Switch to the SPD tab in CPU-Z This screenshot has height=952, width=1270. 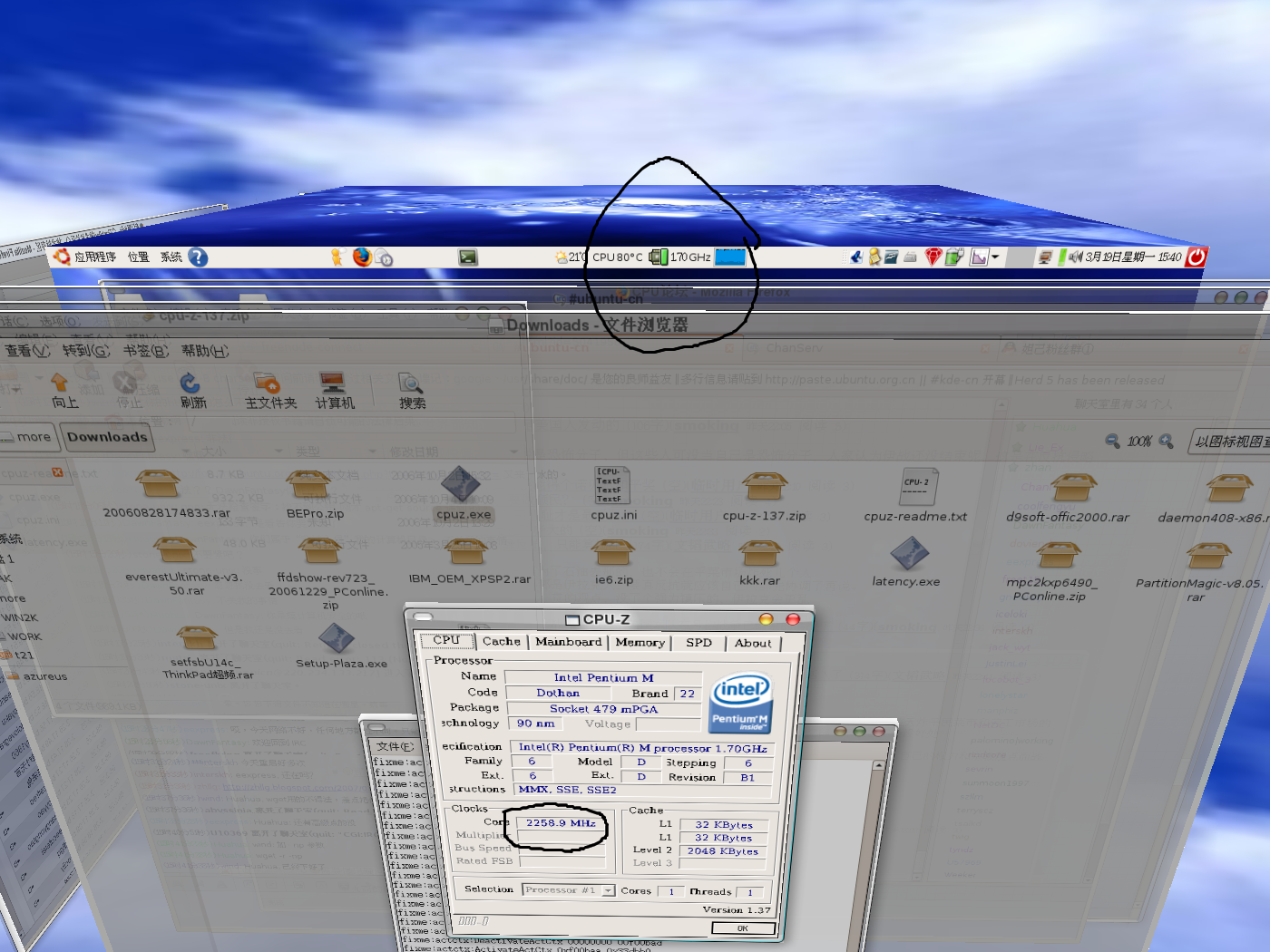pyautogui.click(x=699, y=643)
